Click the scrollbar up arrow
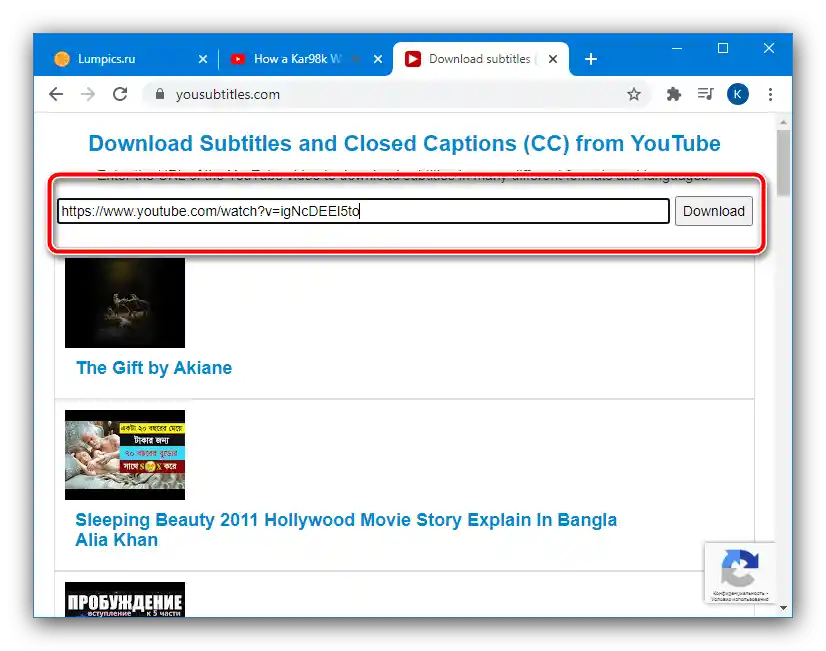The width and height of the screenshot is (826, 651). pos(783,122)
